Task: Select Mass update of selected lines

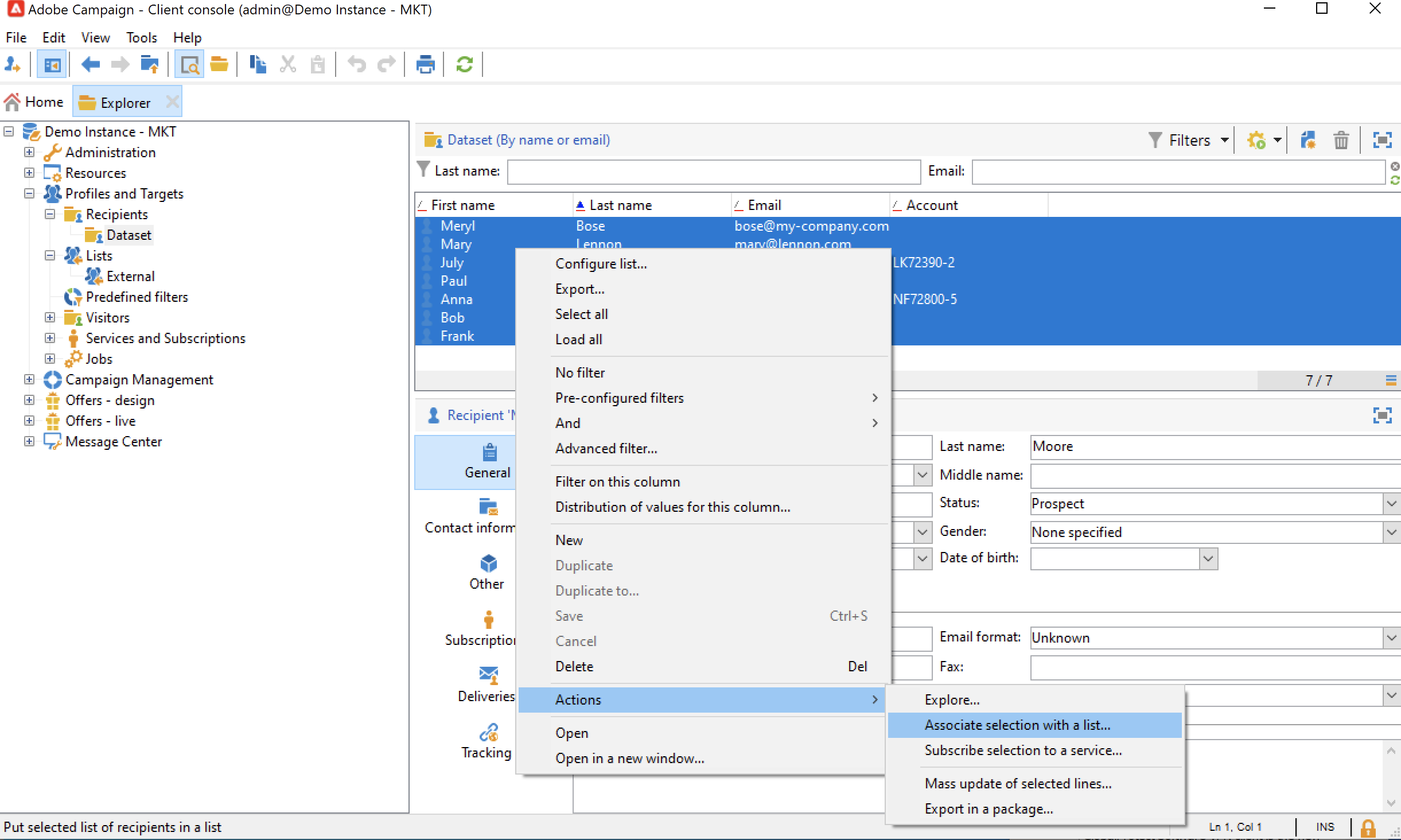Action: tap(1018, 784)
